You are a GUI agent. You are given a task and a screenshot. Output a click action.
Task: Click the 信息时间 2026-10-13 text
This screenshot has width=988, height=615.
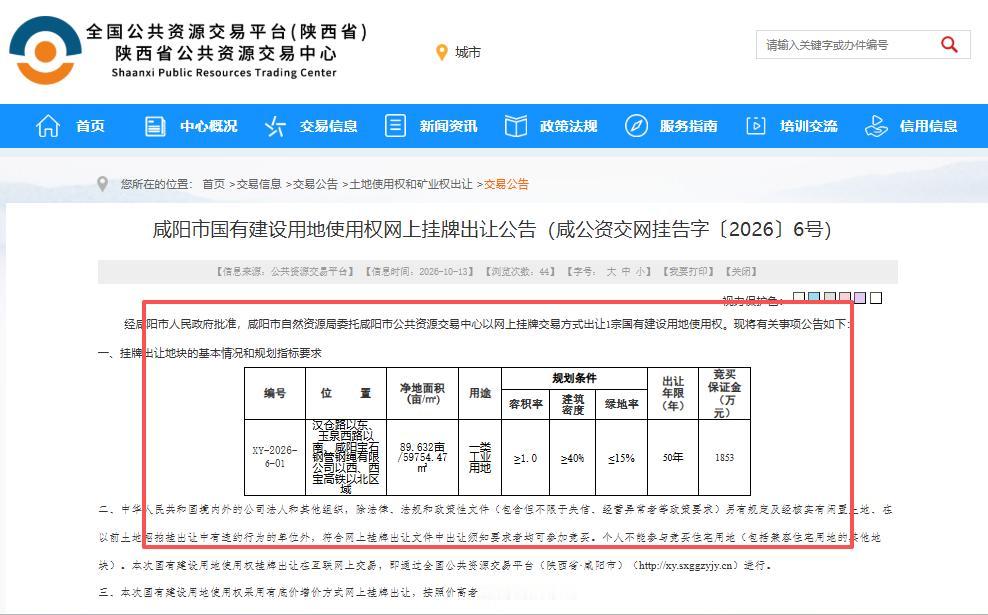[419, 272]
